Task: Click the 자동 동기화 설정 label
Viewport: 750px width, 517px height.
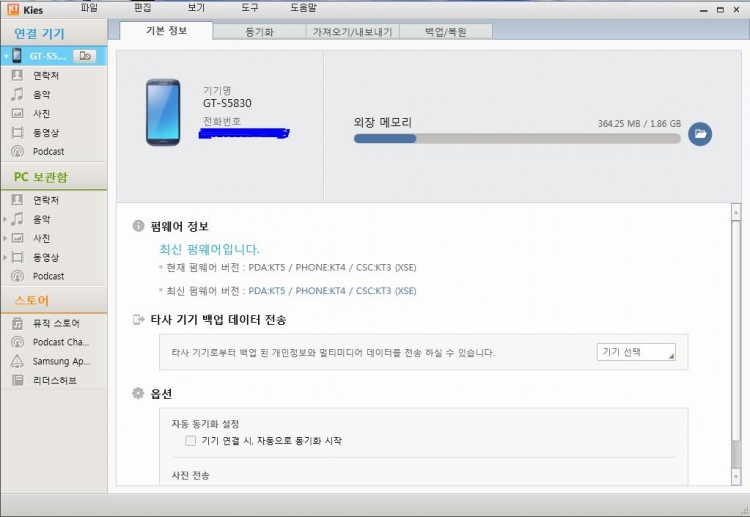Action: 205,424
